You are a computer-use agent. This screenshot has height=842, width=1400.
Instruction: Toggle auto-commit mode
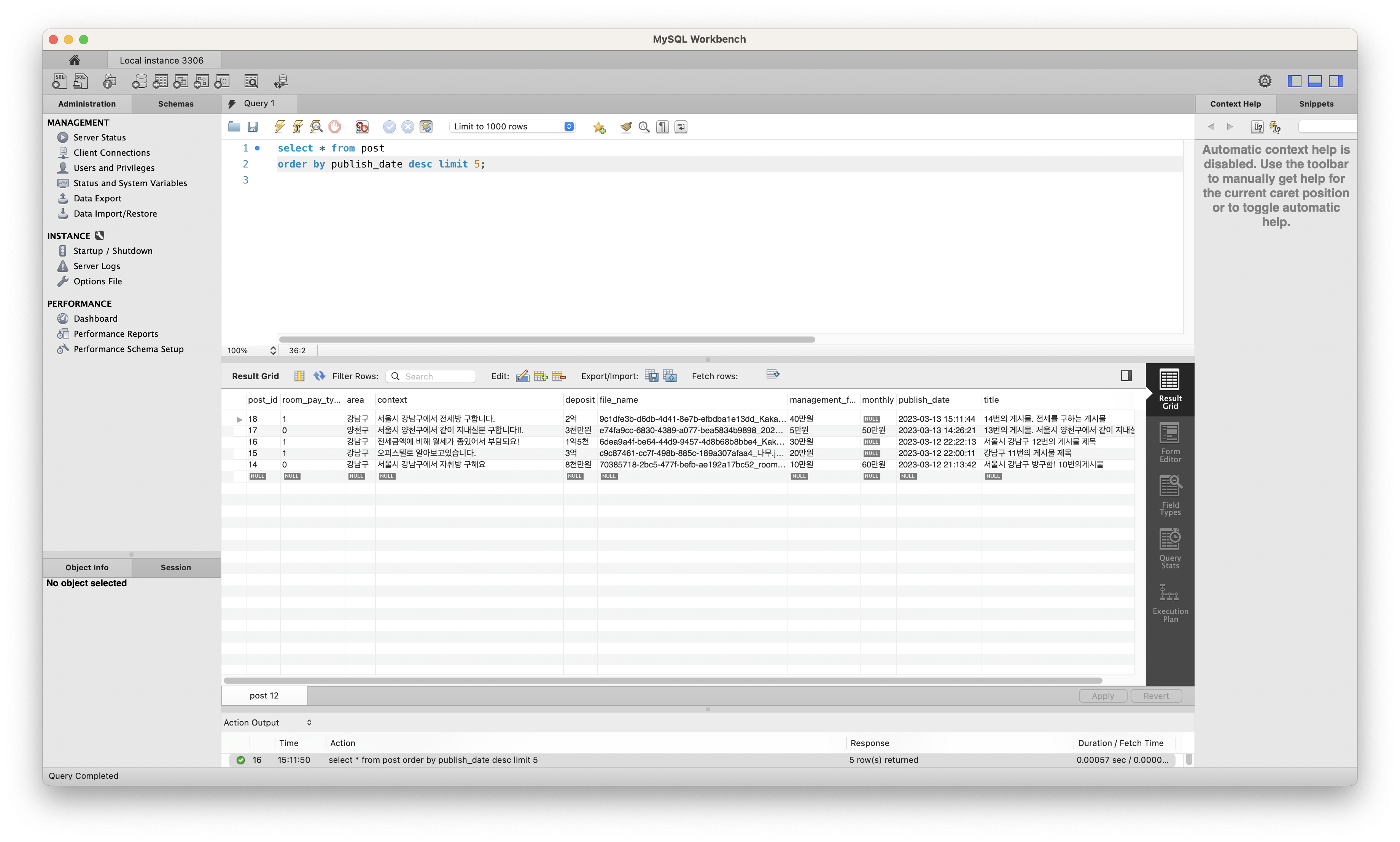point(426,126)
